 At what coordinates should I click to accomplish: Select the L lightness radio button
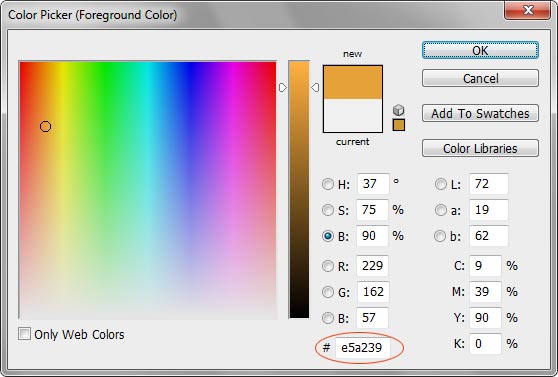point(441,184)
